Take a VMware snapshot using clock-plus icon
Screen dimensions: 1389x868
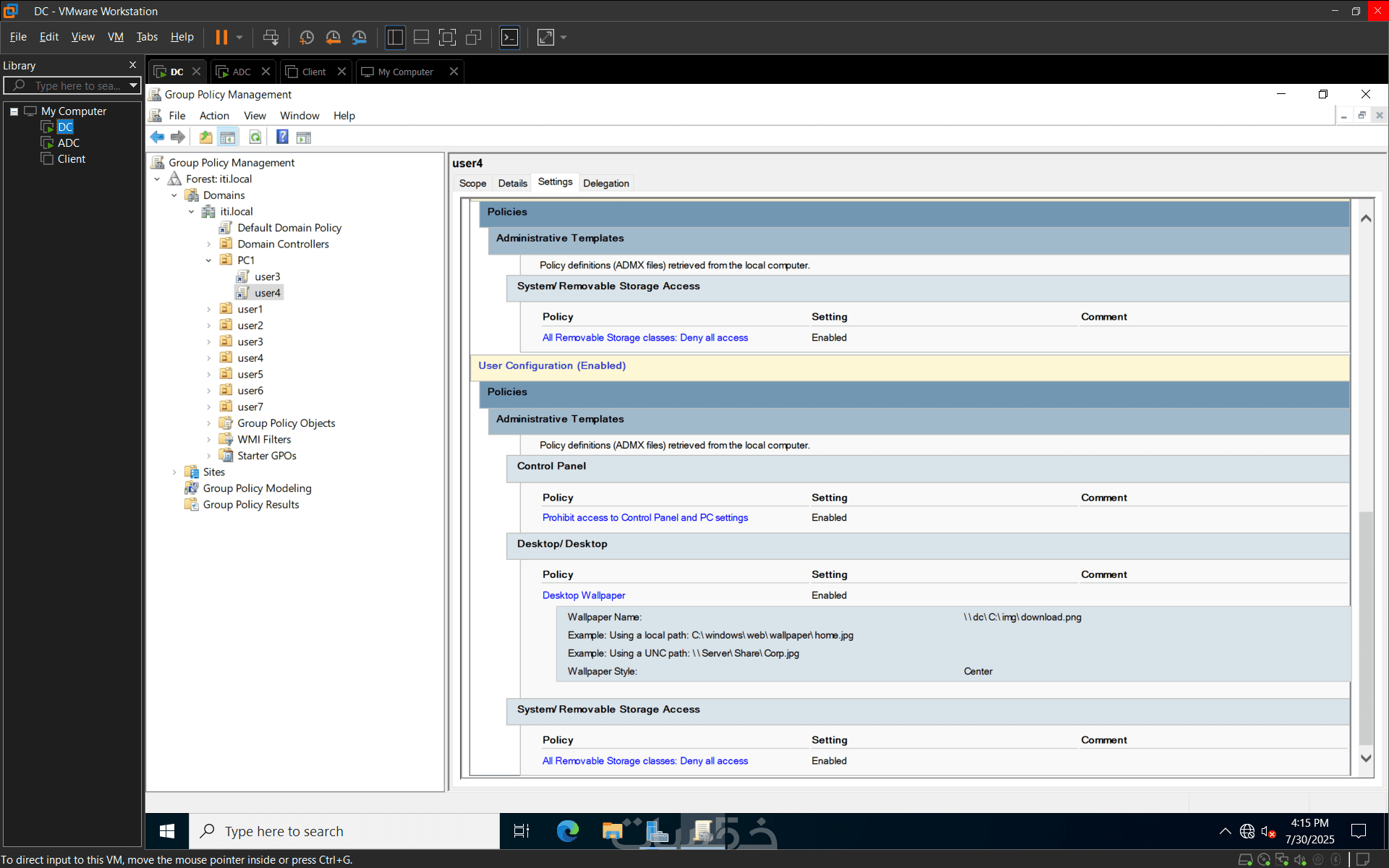[307, 38]
